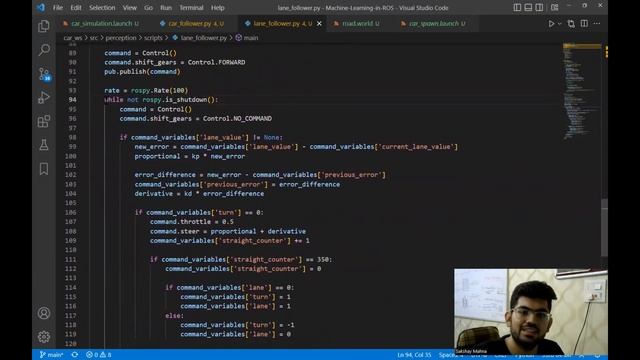640x360 pixels.
Task: Click the open changes compare icon
Action: (x=571, y=24)
